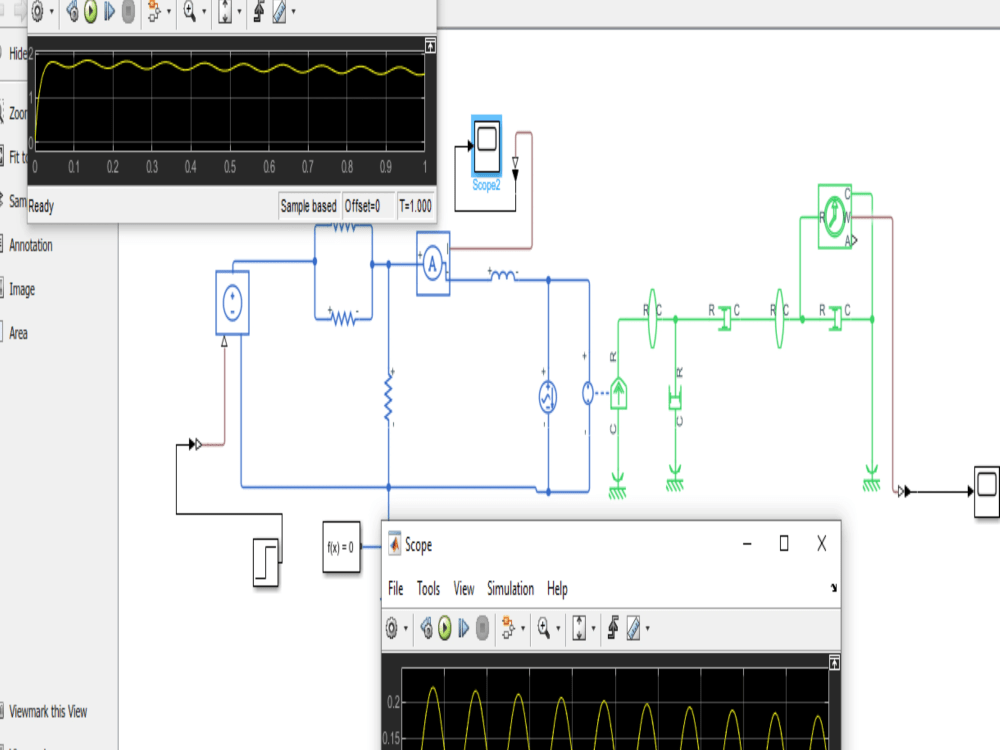Click Annotation in left palette
Image resolution: width=1000 pixels, height=750 pixels.
(30, 245)
